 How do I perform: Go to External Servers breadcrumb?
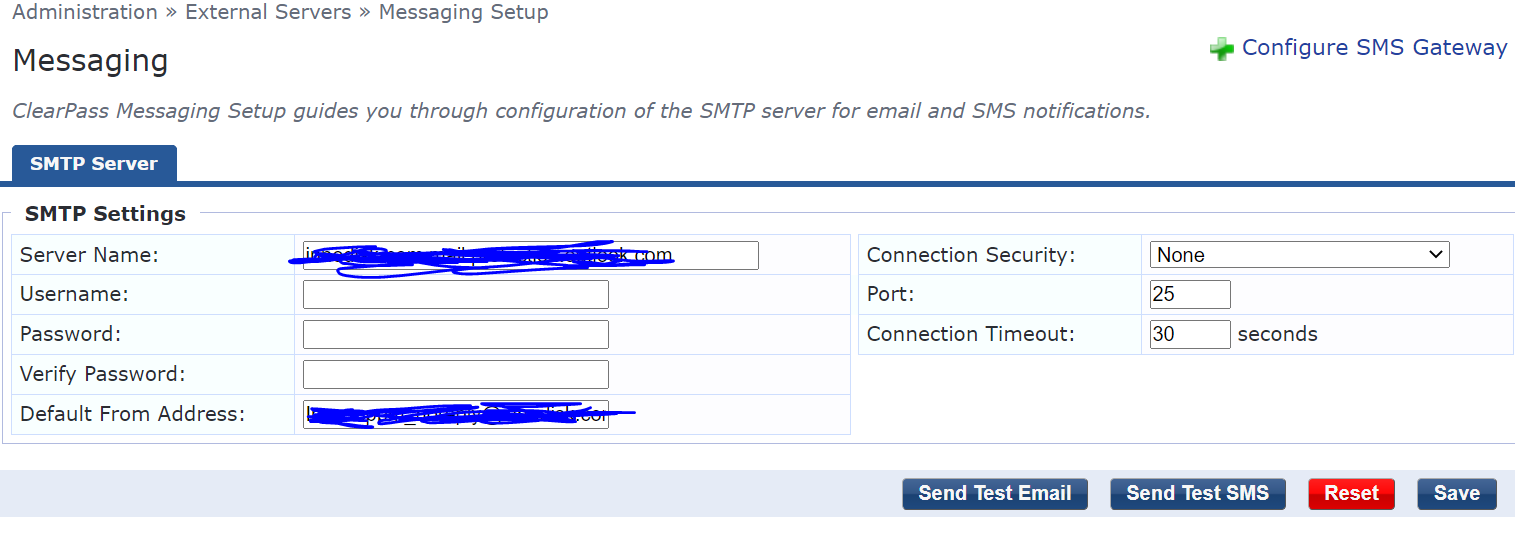268,13
